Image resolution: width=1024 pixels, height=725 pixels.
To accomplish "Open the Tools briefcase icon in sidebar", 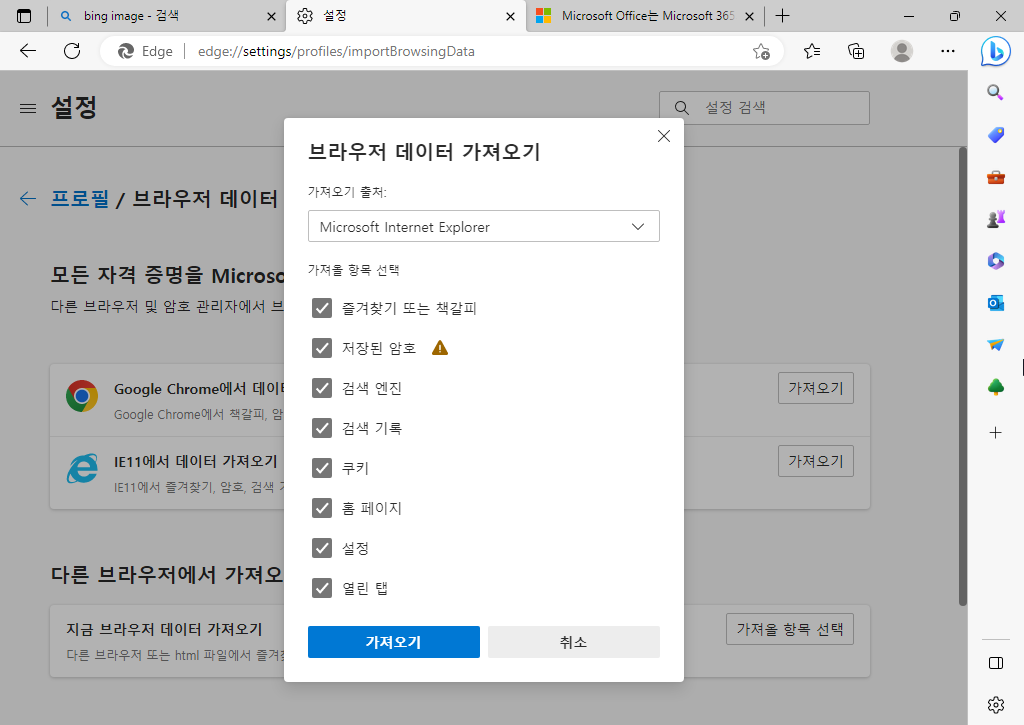I will tap(995, 177).
